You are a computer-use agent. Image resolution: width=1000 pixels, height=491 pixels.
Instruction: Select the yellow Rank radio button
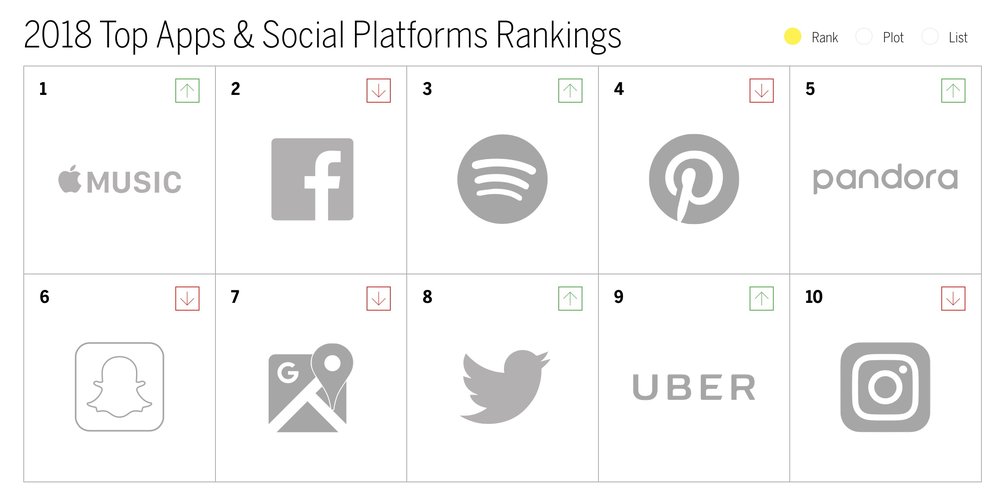click(x=792, y=37)
